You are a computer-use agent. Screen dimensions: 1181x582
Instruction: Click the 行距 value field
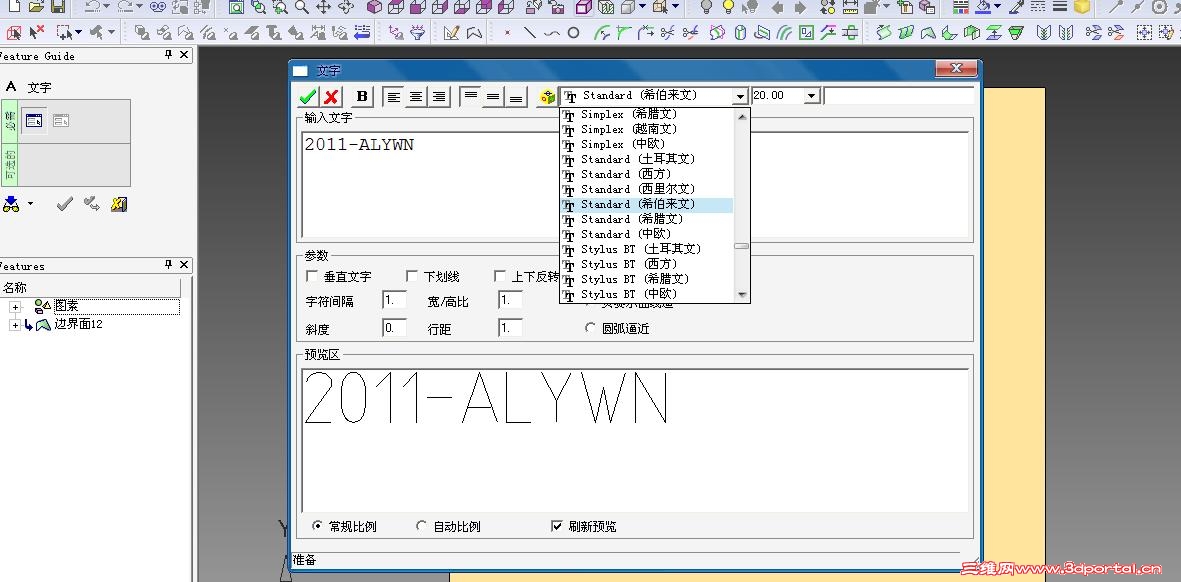coord(510,328)
